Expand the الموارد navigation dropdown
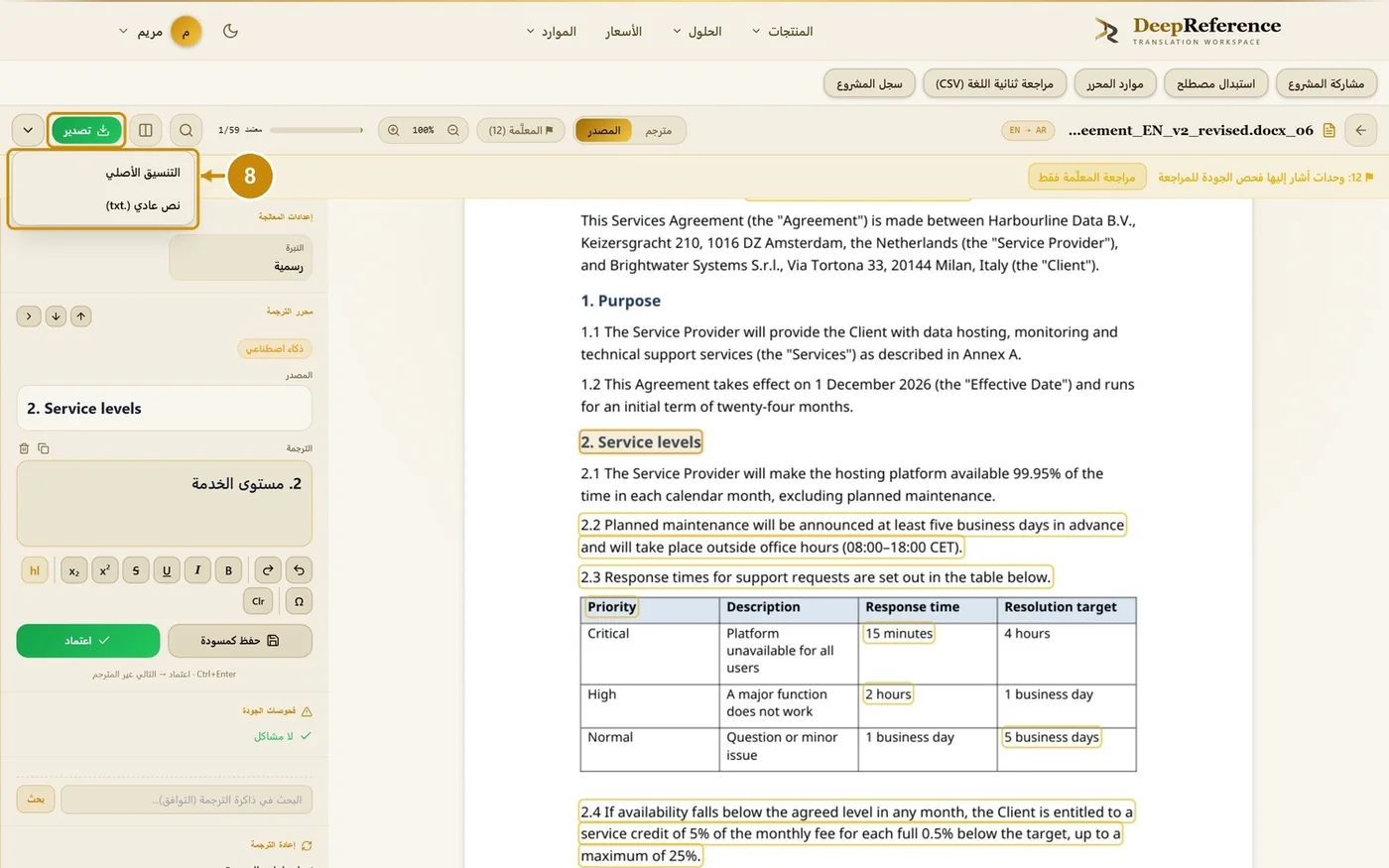The height and width of the screenshot is (868, 1389). click(x=552, y=32)
